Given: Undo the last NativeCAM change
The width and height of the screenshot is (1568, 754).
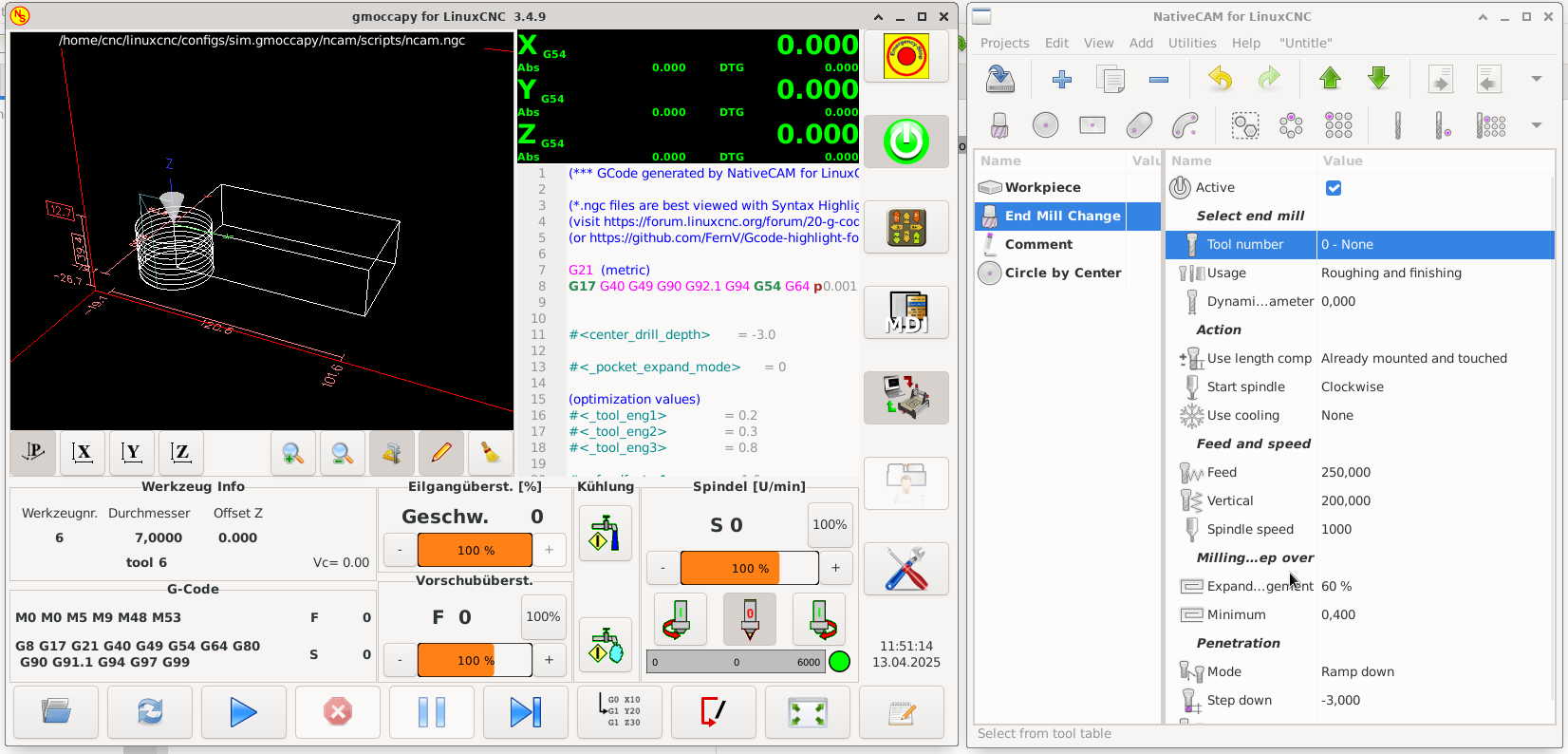Looking at the screenshot, I should pyautogui.click(x=1221, y=80).
